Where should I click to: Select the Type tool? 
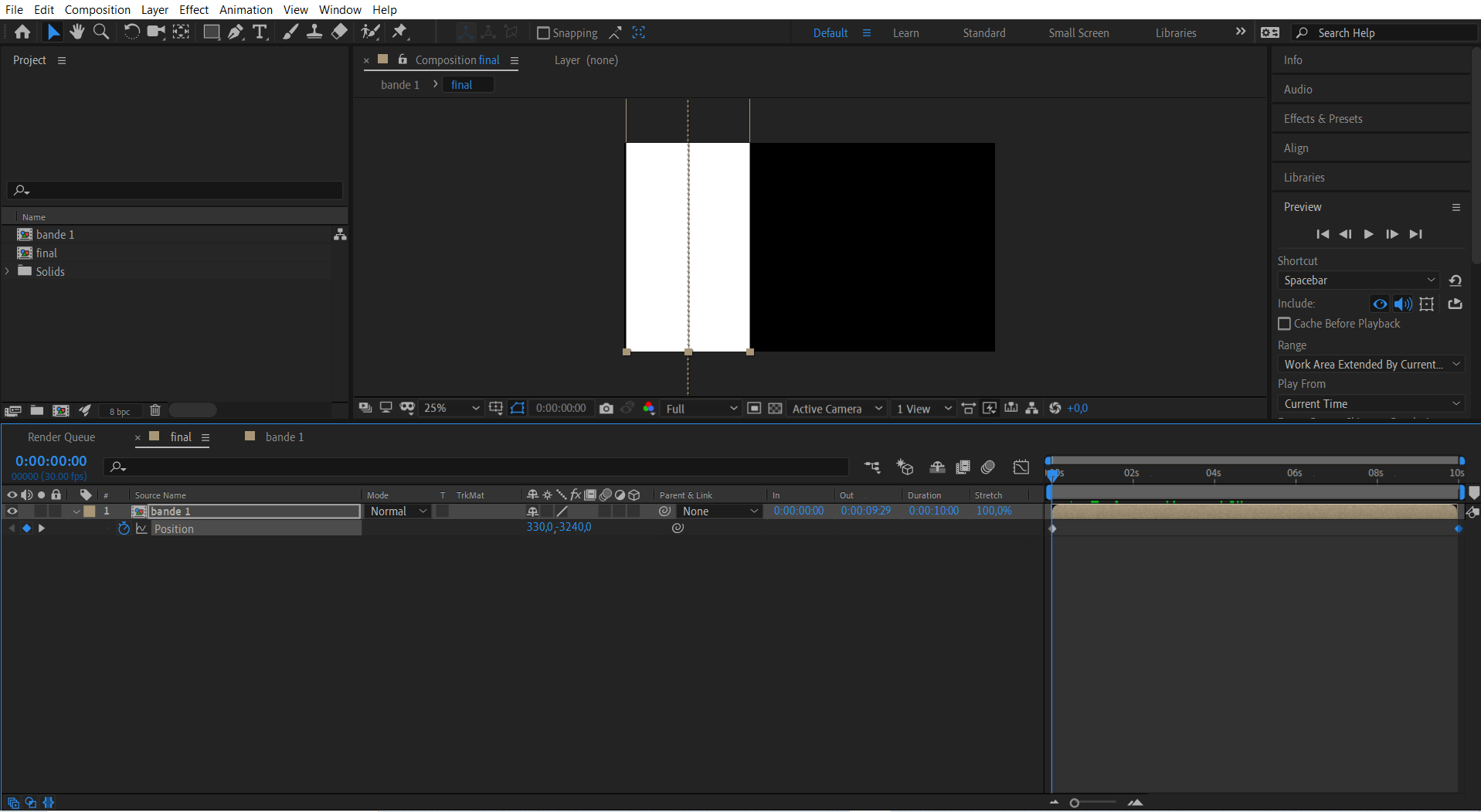260,32
